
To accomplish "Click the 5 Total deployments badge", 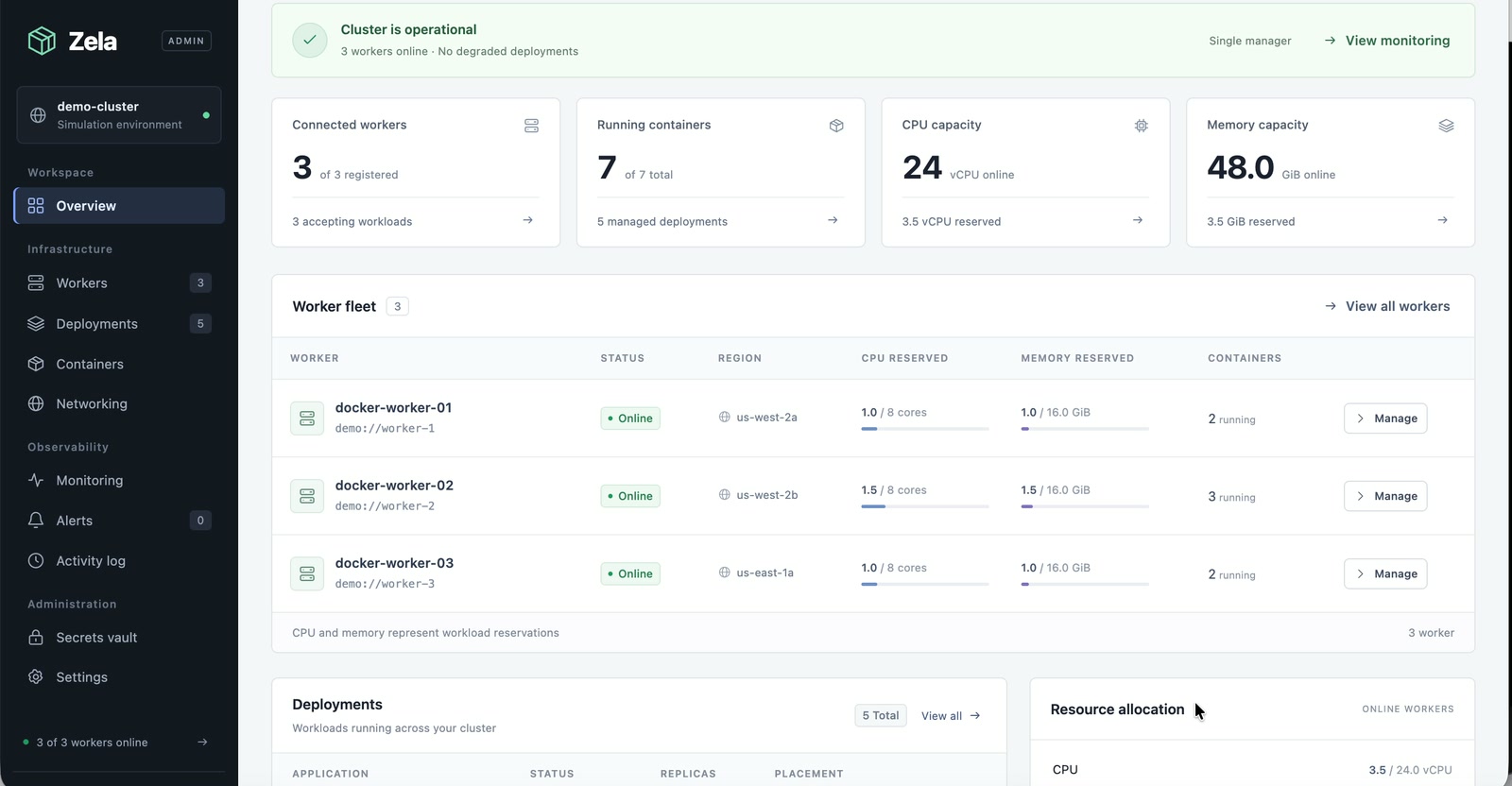I will (x=880, y=716).
